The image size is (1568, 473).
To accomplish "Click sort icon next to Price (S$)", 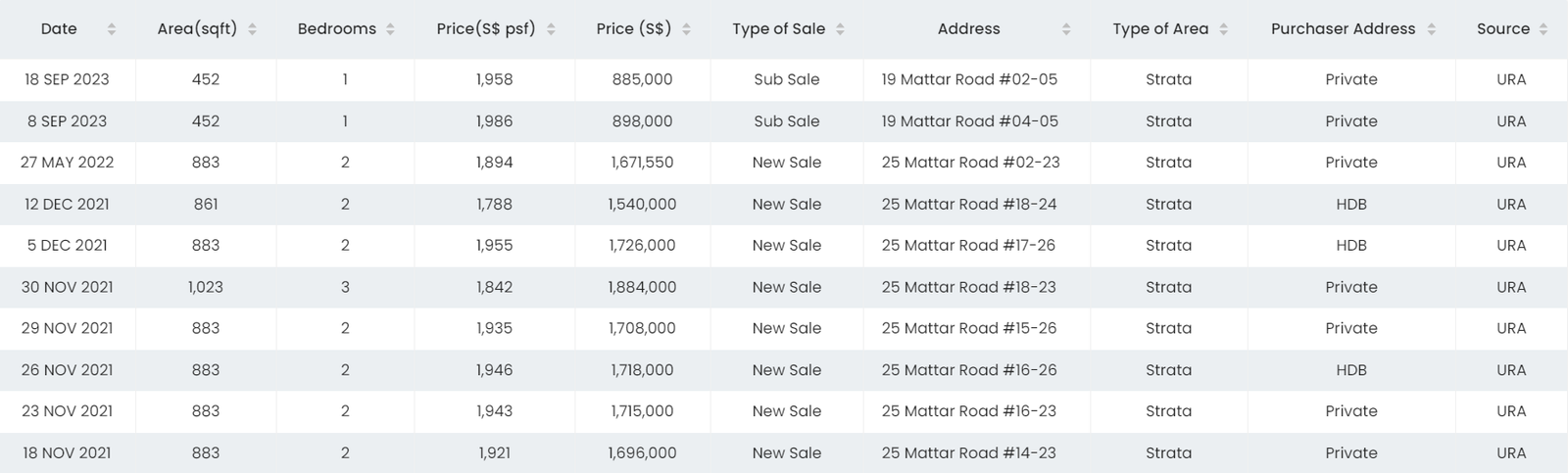I will point(686,29).
